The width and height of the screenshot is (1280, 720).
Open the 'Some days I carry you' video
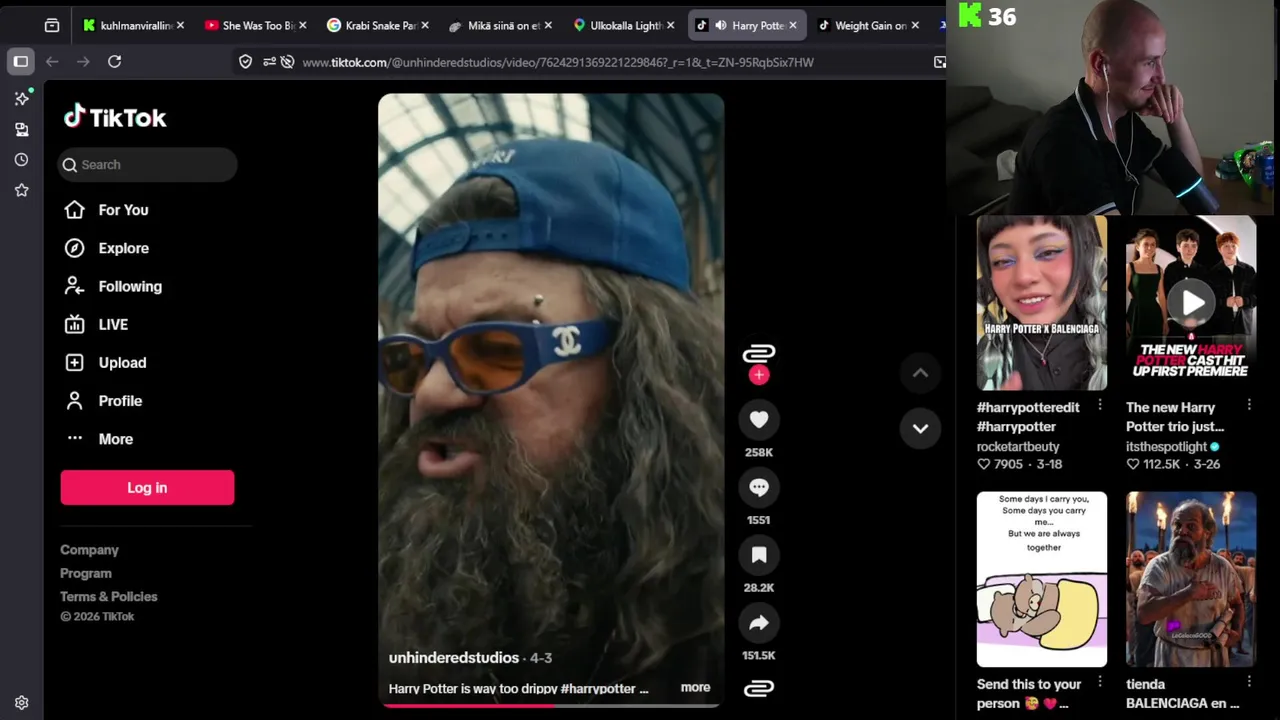[x=1042, y=579]
